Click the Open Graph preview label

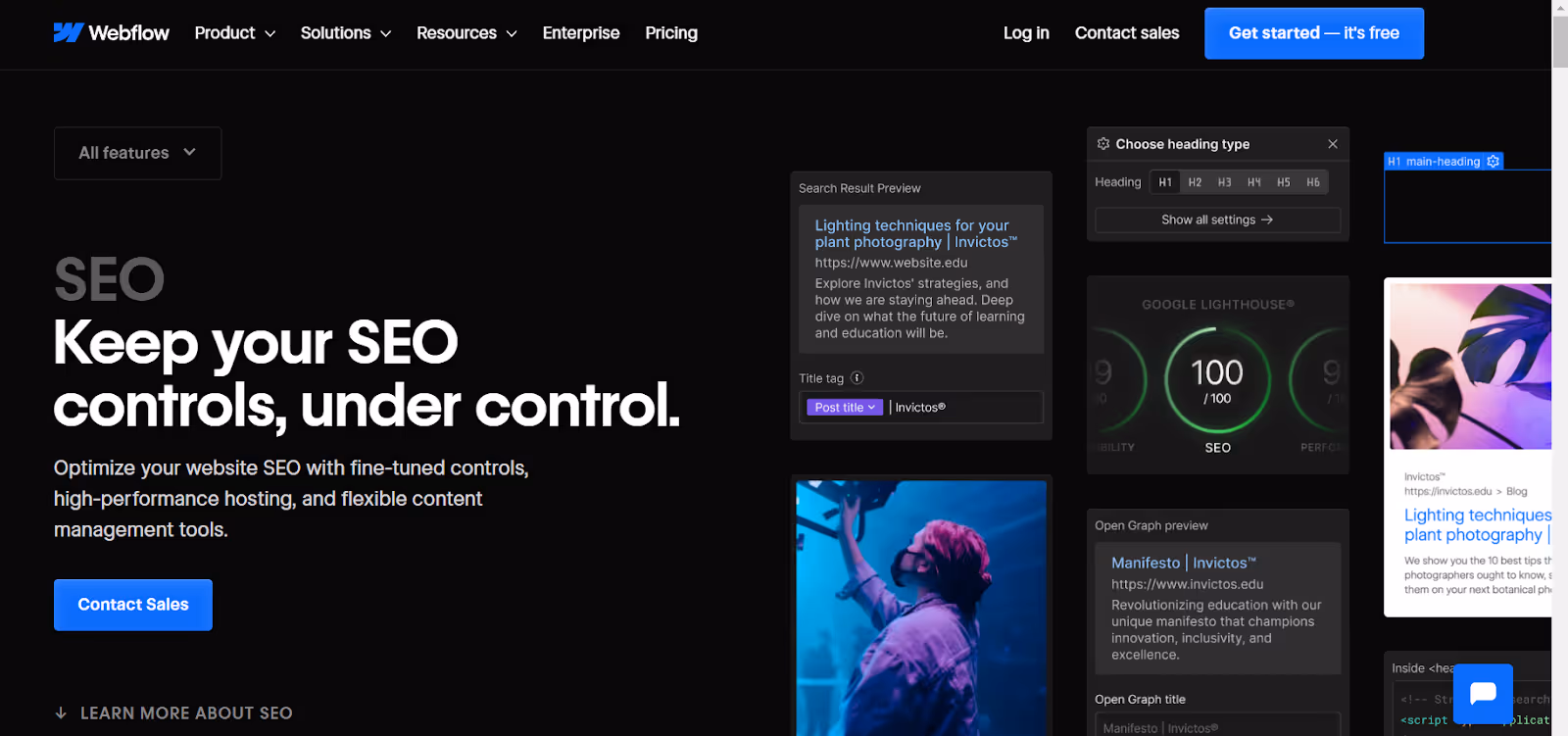point(1151,525)
